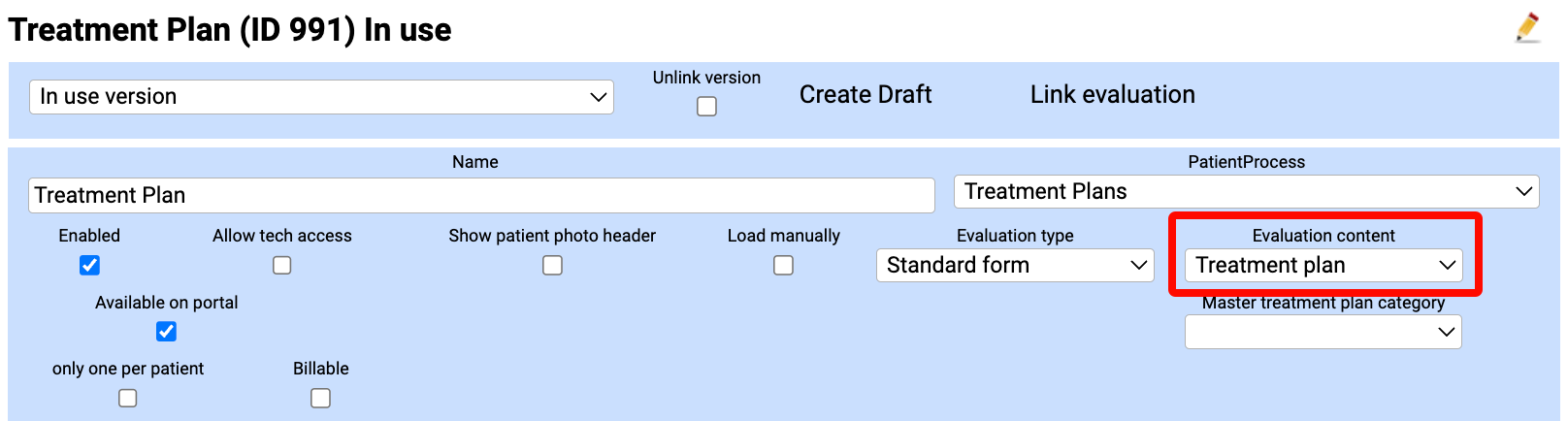Open the Master treatment plan category dropdown
This screenshot has width=1568, height=421.
[x=1323, y=332]
